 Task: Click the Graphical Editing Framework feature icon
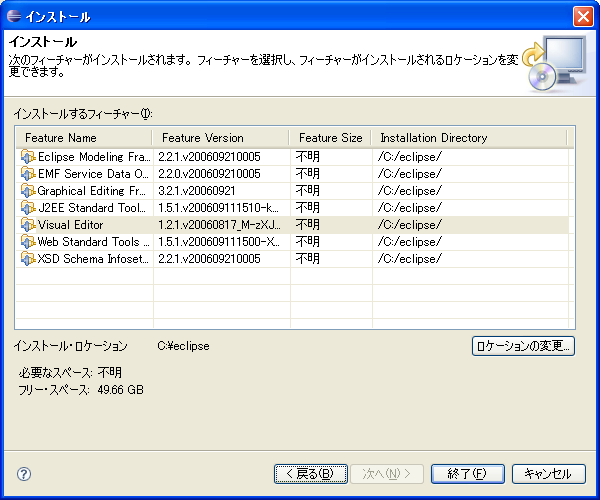pyautogui.click(x=27, y=191)
